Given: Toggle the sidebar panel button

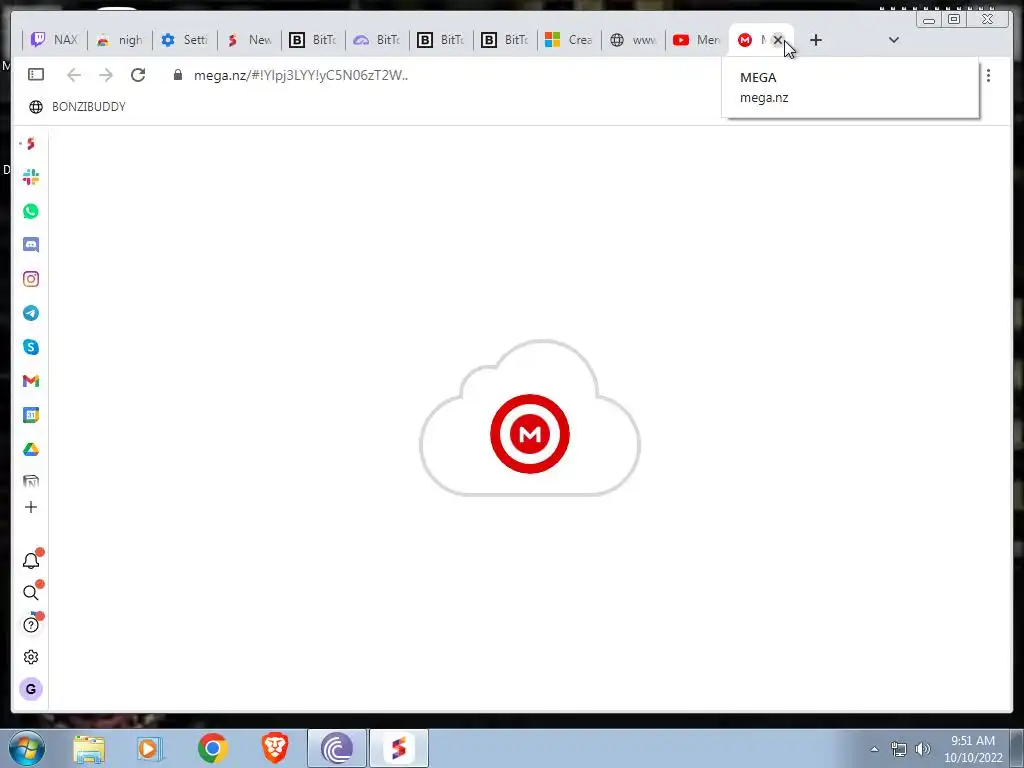Looking at the screenshot, I should 36,74.
